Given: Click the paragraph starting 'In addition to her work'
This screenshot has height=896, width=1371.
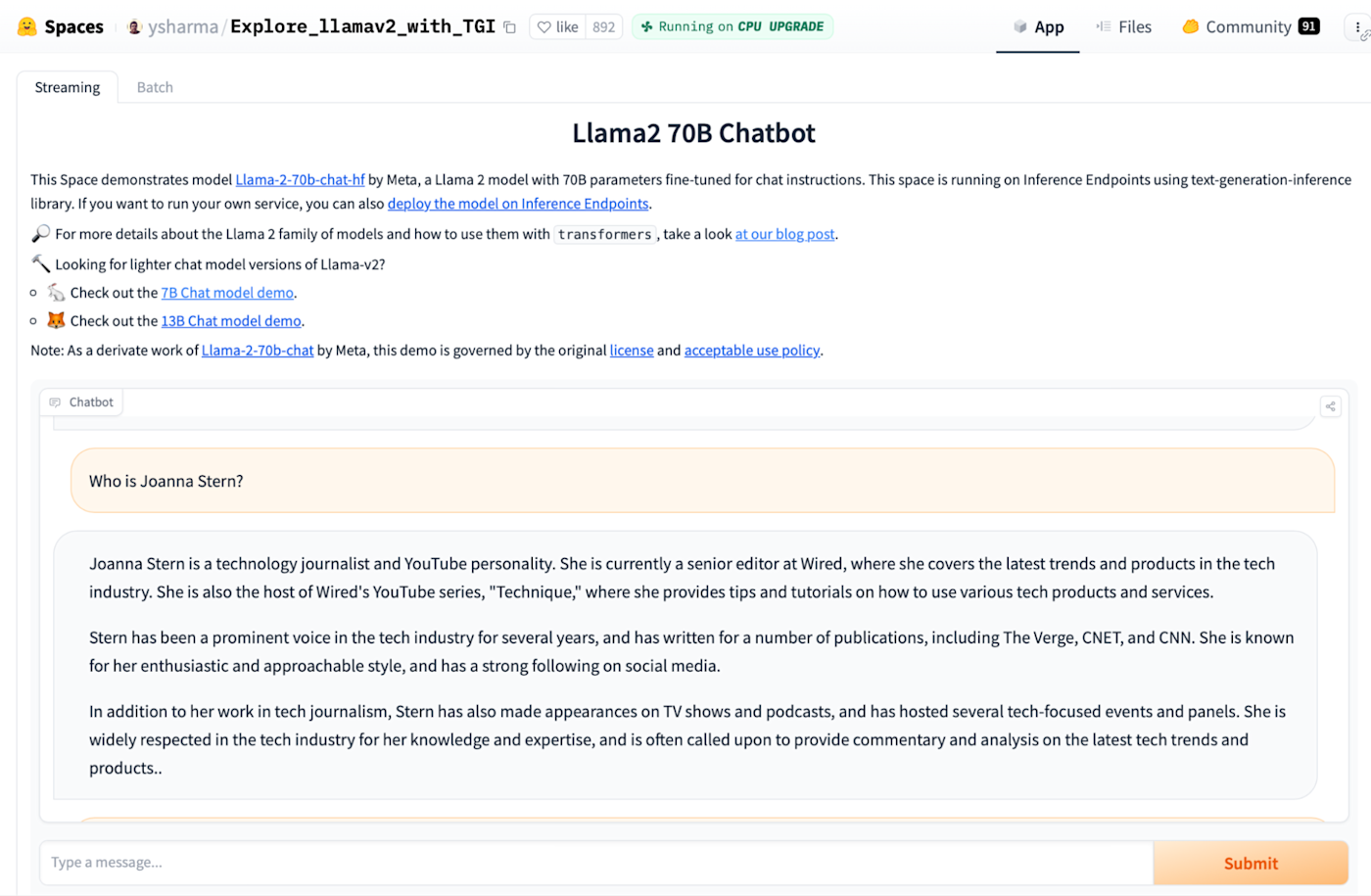Looking at the screenshot, I should [687, 739].
